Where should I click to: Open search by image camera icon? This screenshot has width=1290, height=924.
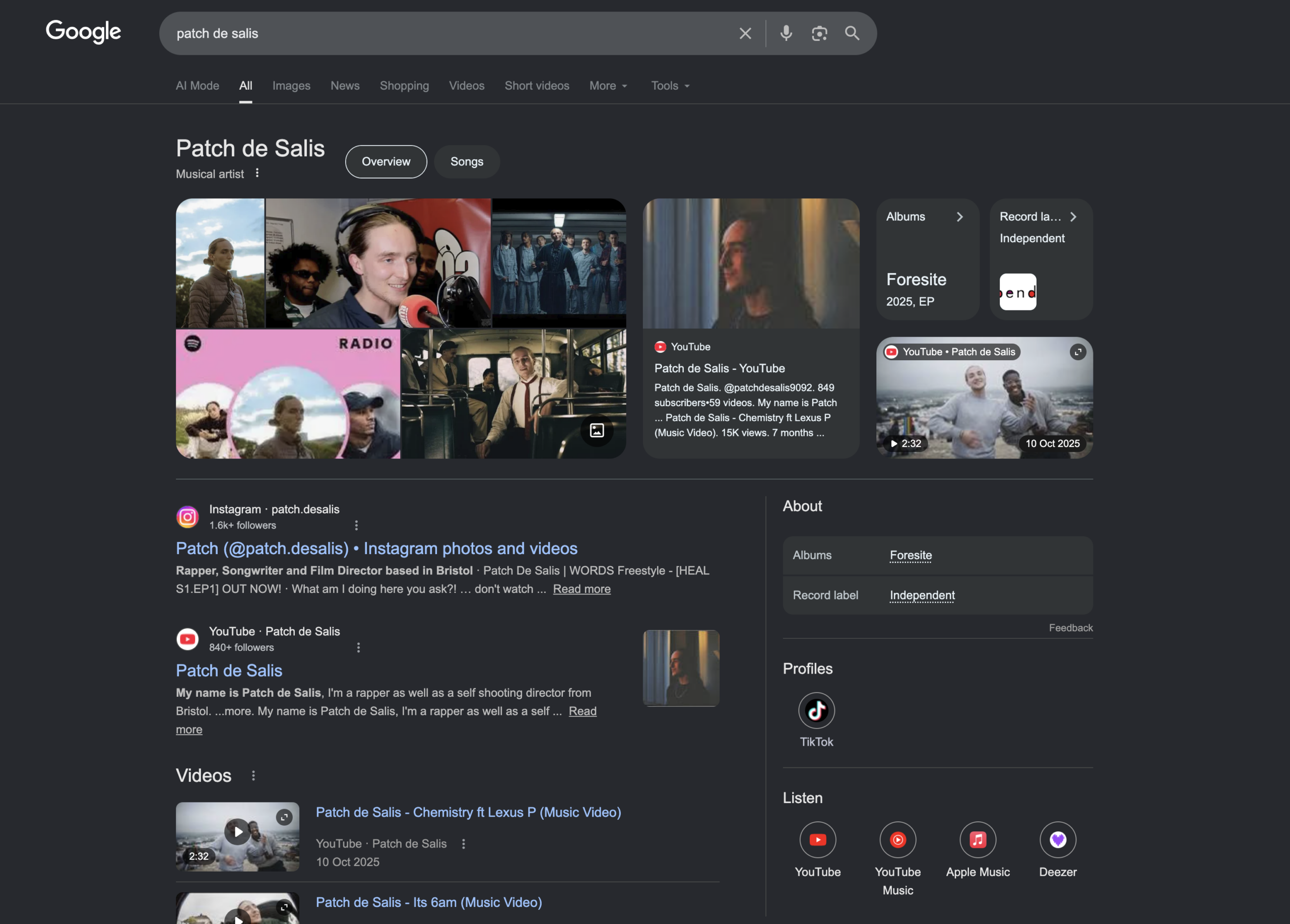819,34
